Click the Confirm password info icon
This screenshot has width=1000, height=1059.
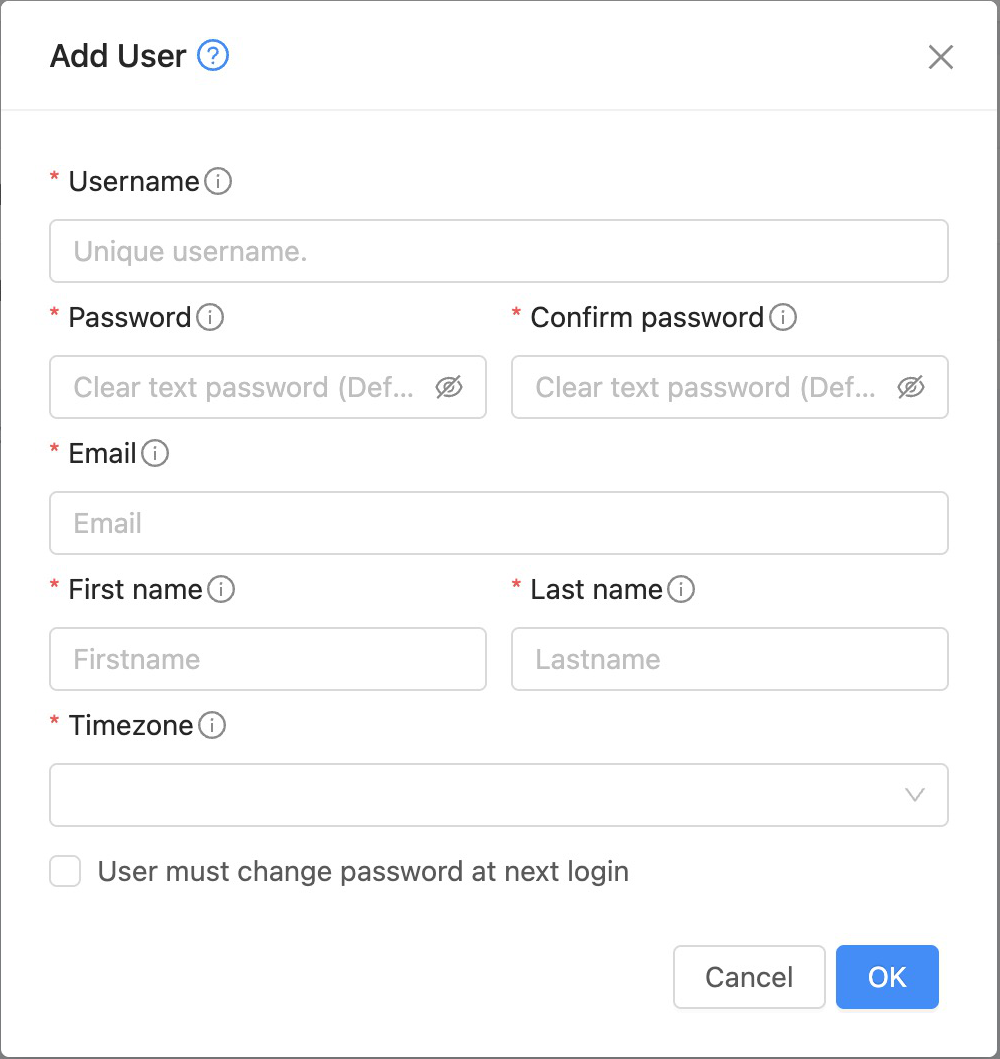[783, 318]
